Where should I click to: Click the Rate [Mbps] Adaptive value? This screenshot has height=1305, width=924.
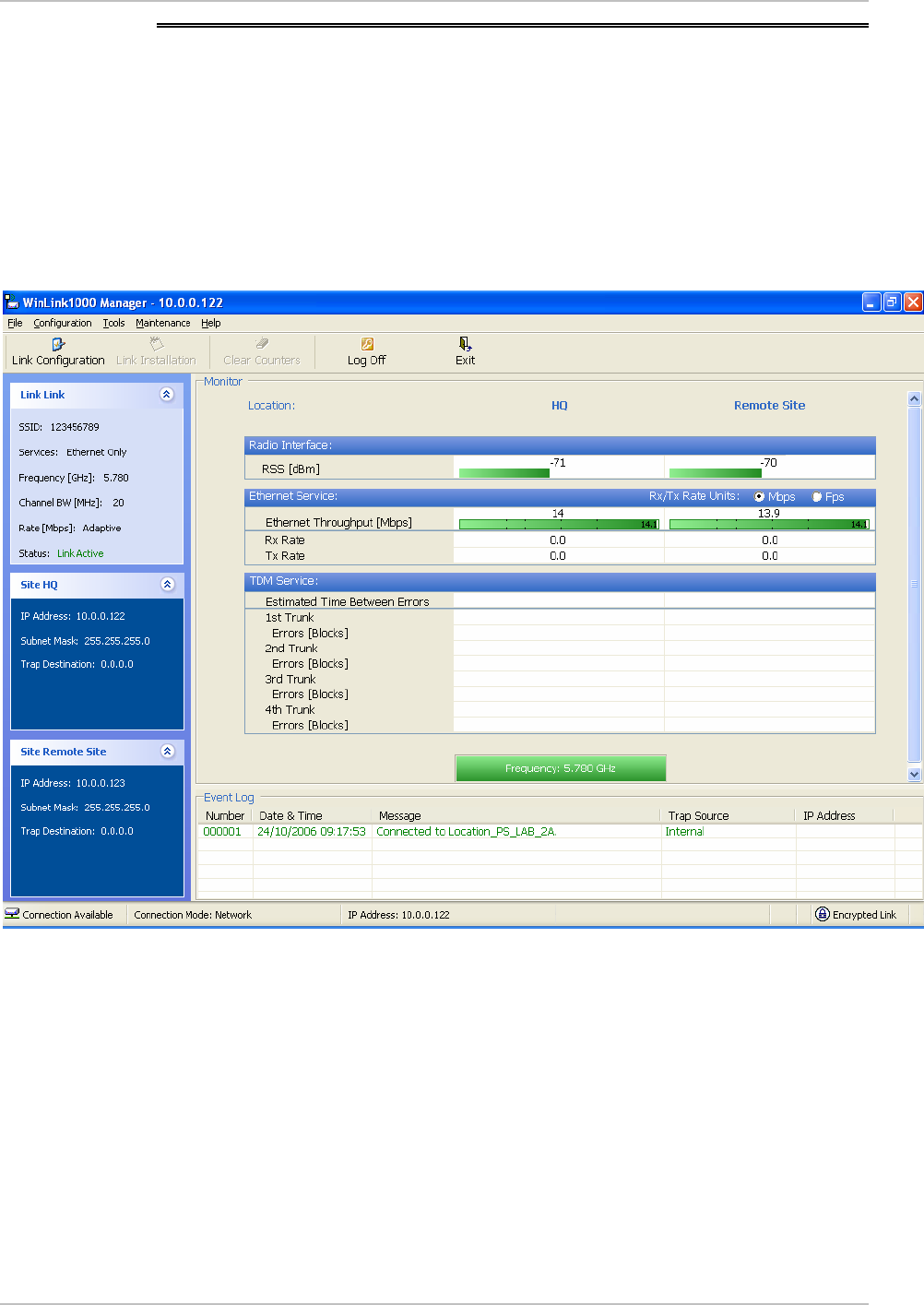pyautogui.click(x=101, y=528)
